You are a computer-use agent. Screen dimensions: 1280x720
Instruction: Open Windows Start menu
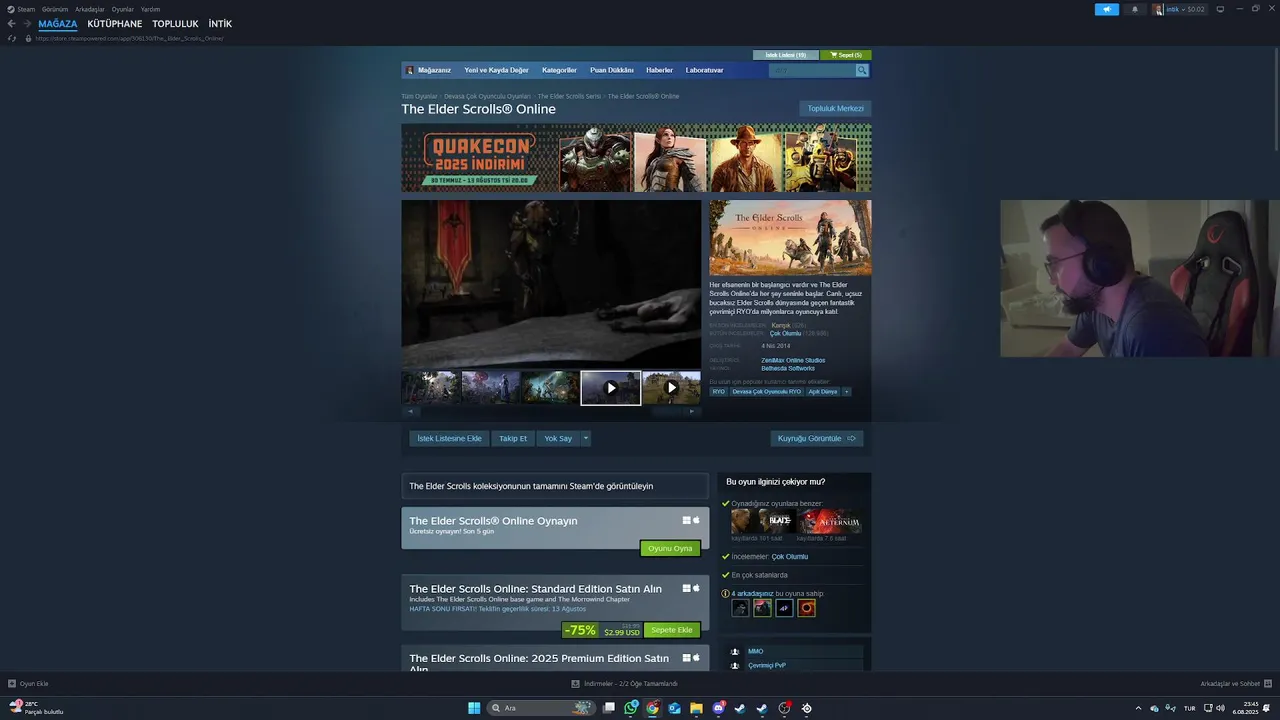pos(474,708)
